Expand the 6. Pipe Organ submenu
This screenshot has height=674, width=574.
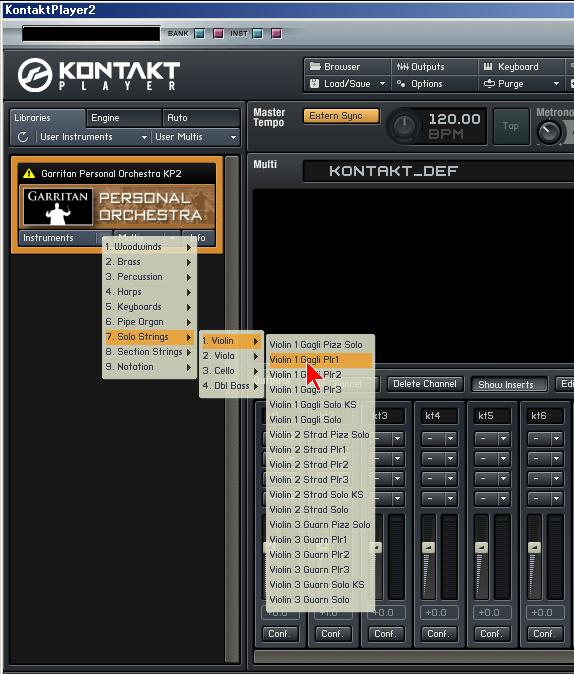(149, 322)
